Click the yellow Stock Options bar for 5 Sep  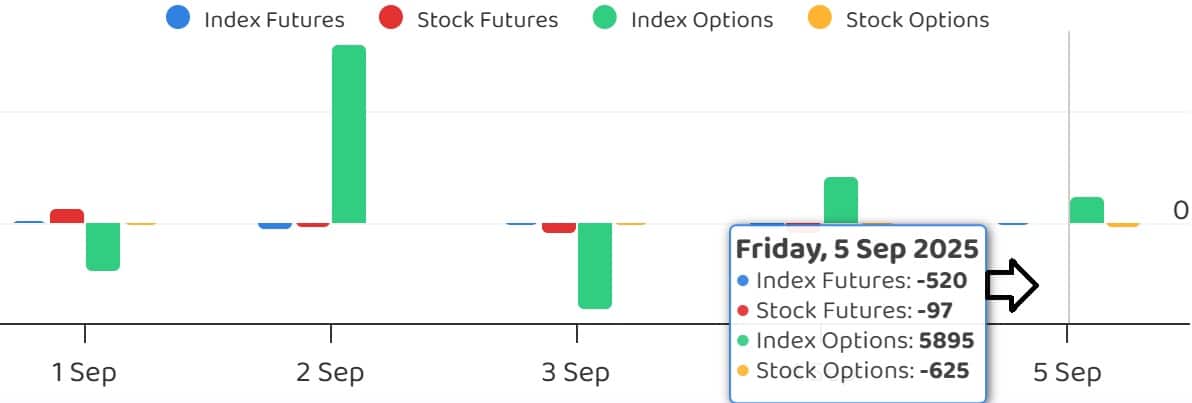tap(1123, 225)
